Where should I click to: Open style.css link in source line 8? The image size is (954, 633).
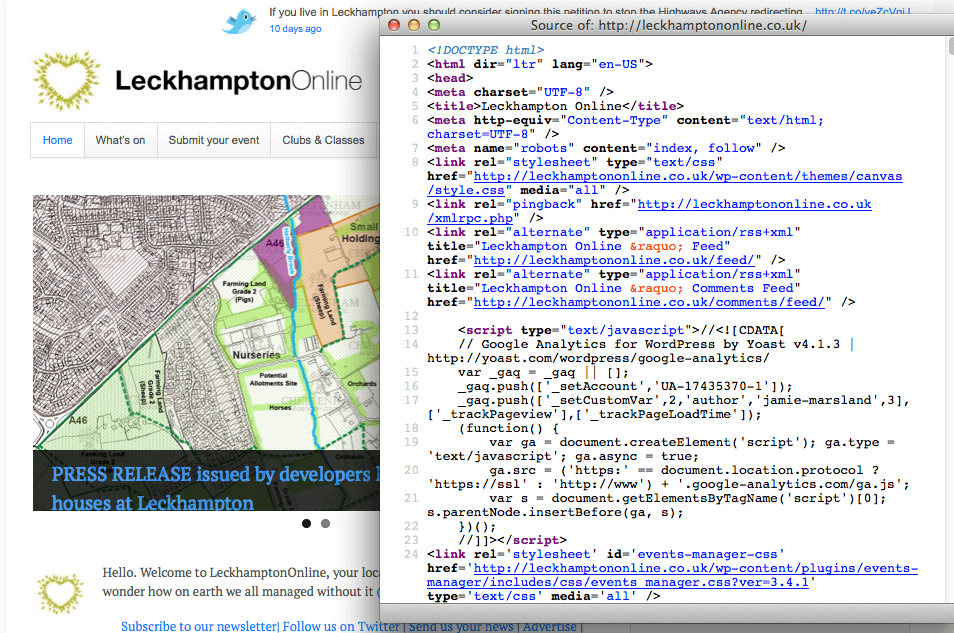664,183
